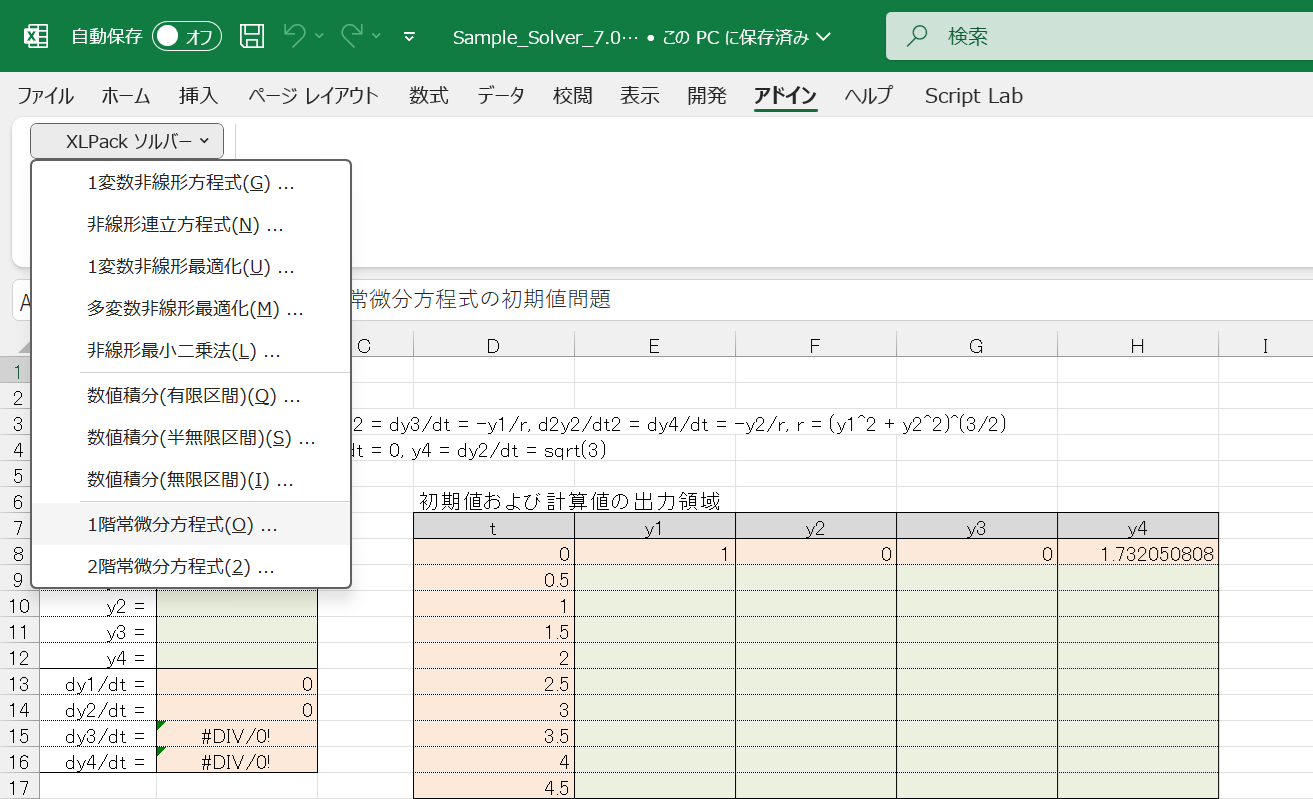
Task: Select 1階常微分方程式(O) menu entry
Action: tap(182, 525)
